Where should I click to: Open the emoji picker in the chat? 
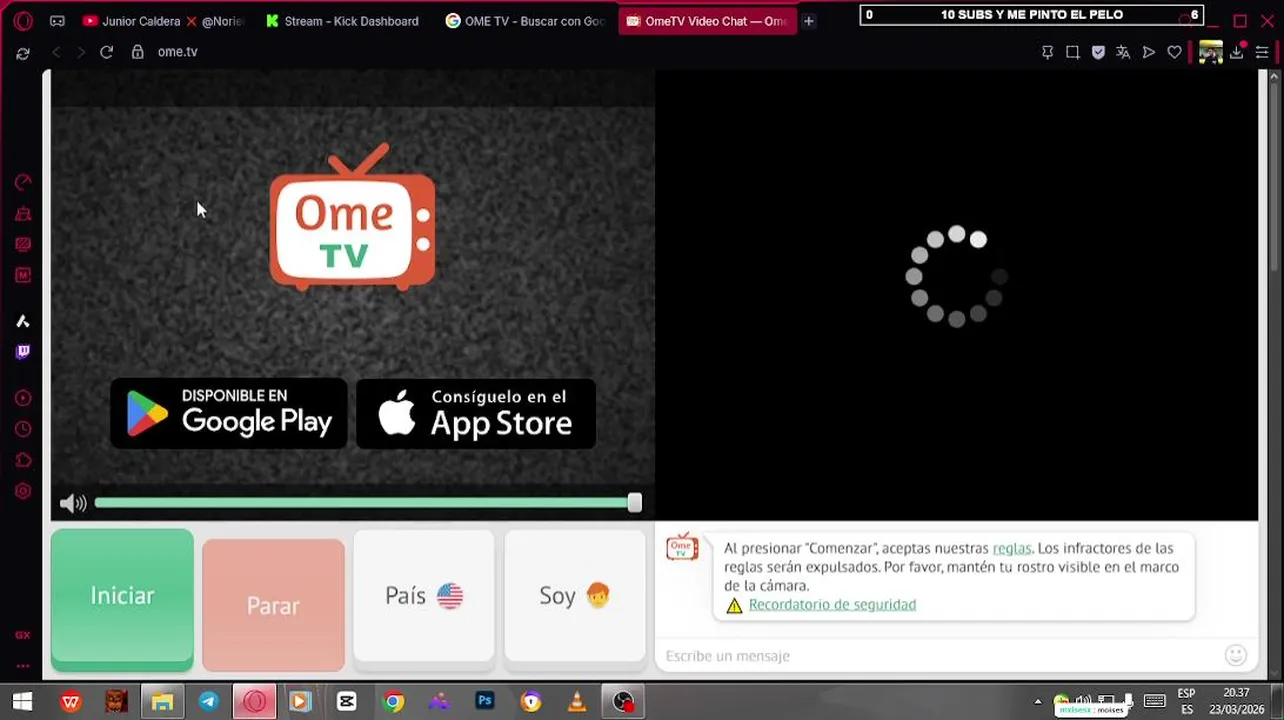tap(1236, 655)
